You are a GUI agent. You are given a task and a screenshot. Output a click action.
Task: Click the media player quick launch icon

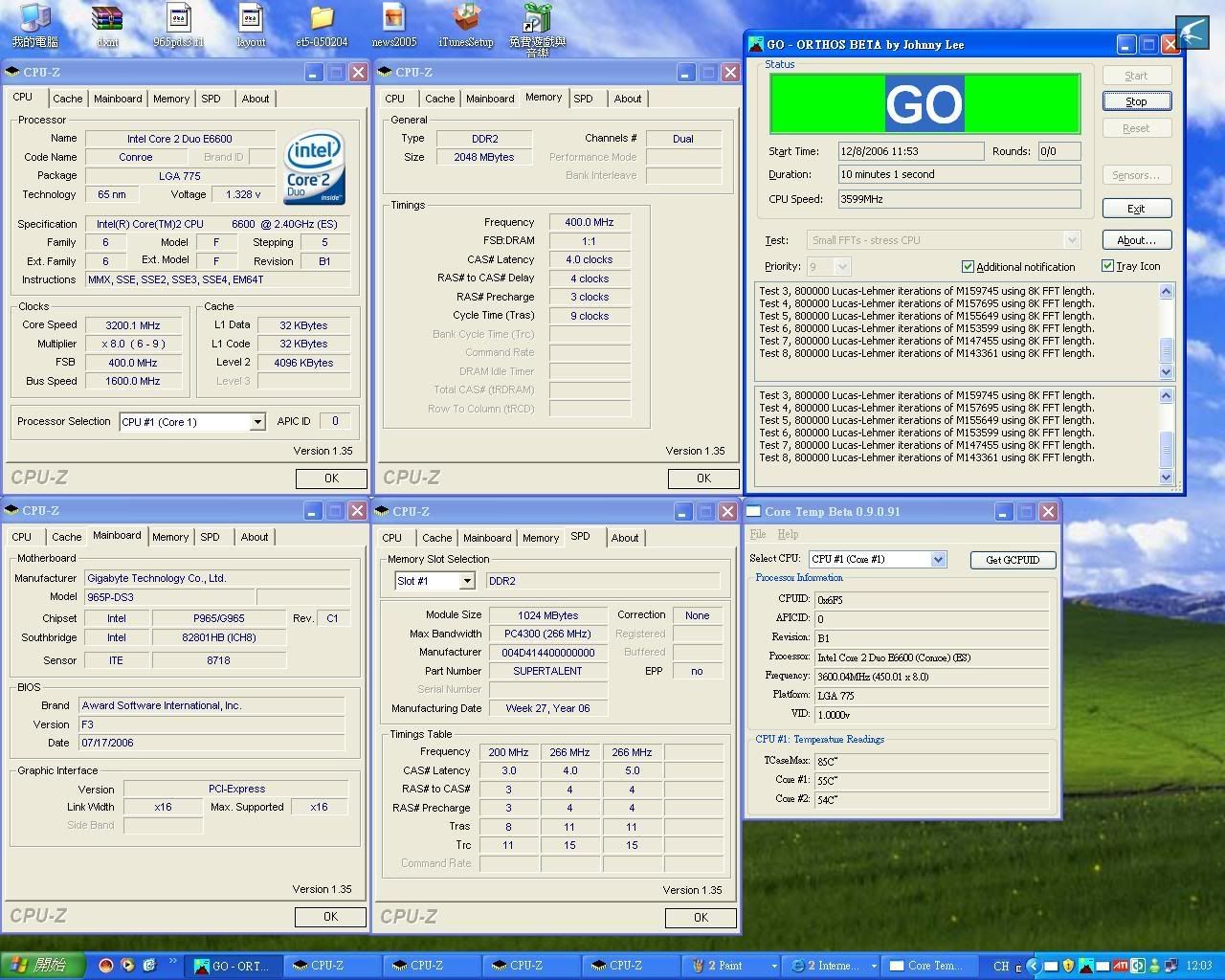[x=127, y=966]
